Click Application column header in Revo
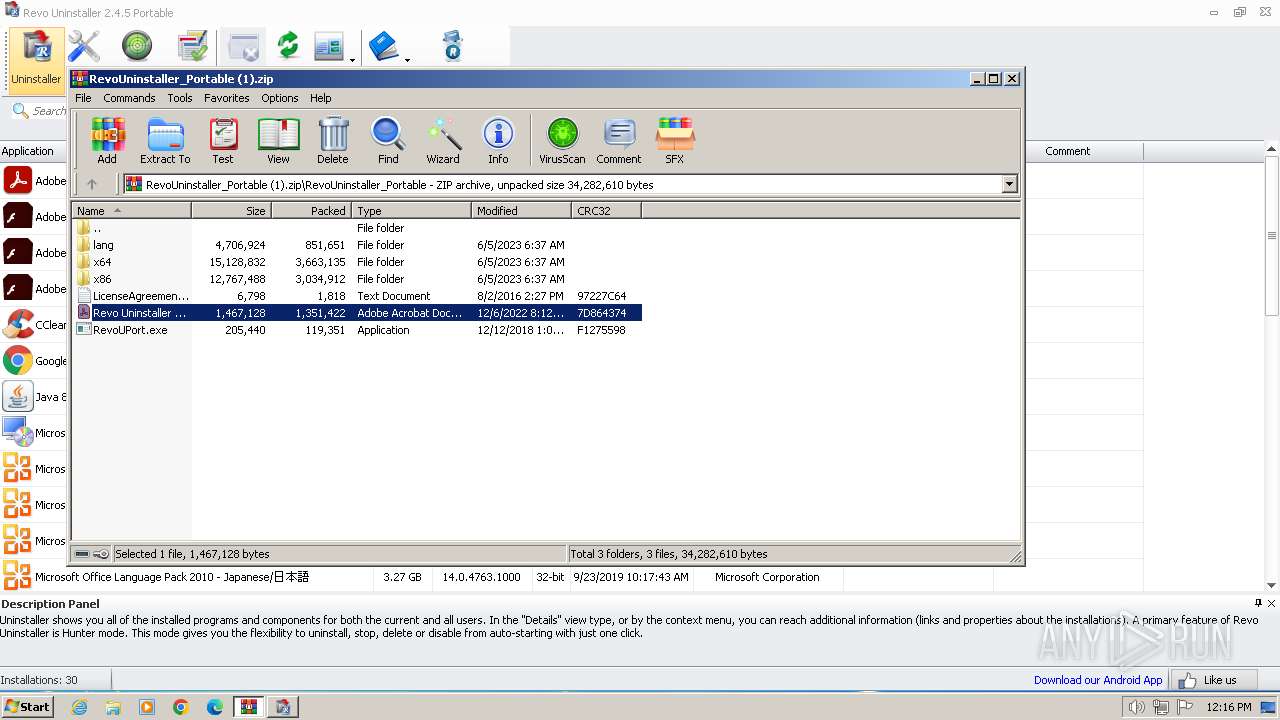Viewport: 1280px width, 720px height. 33,151
